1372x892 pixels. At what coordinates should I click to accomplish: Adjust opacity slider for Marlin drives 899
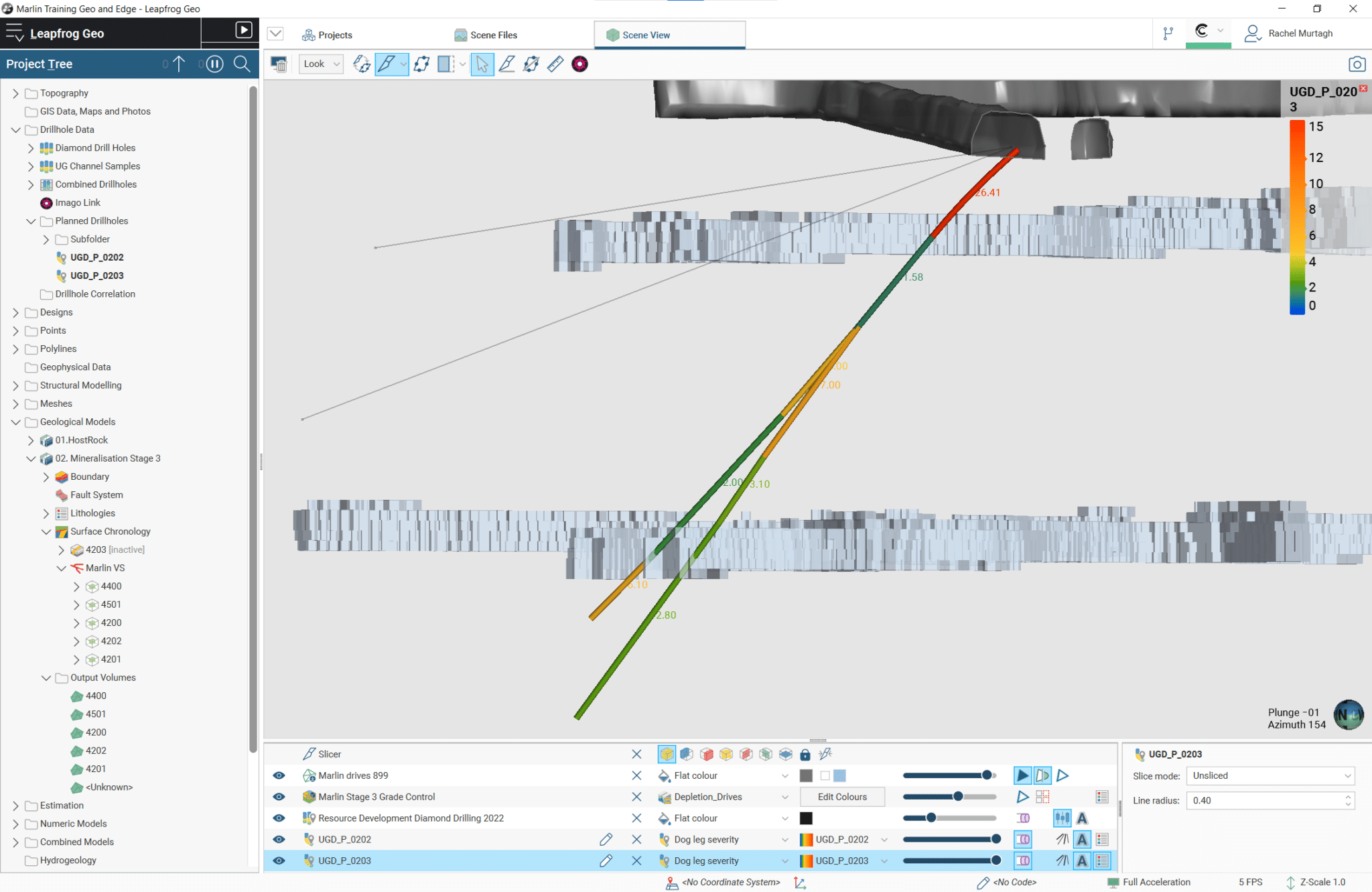click(949, 775)
